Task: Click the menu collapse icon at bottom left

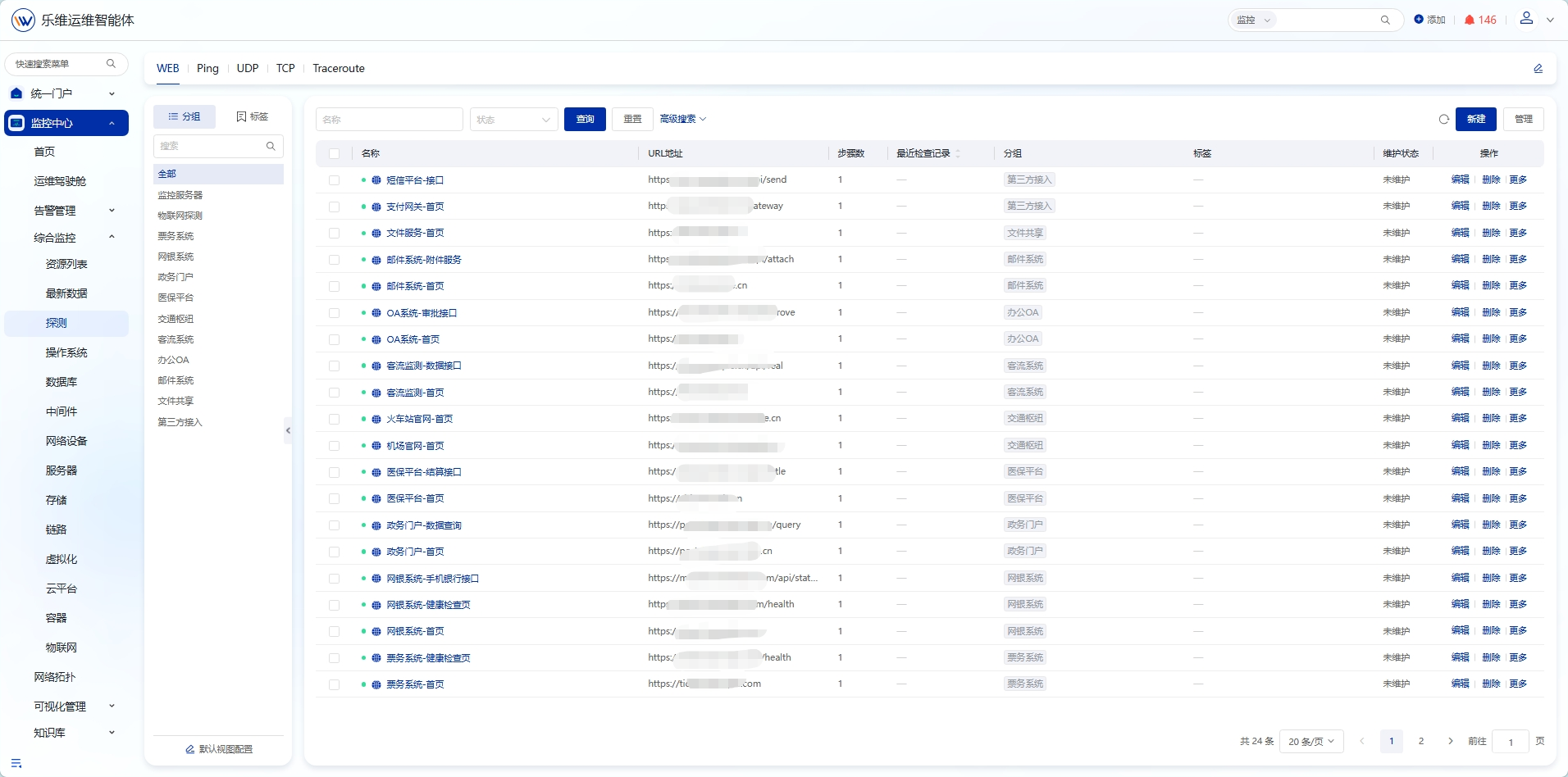Action: coord(16,763)
